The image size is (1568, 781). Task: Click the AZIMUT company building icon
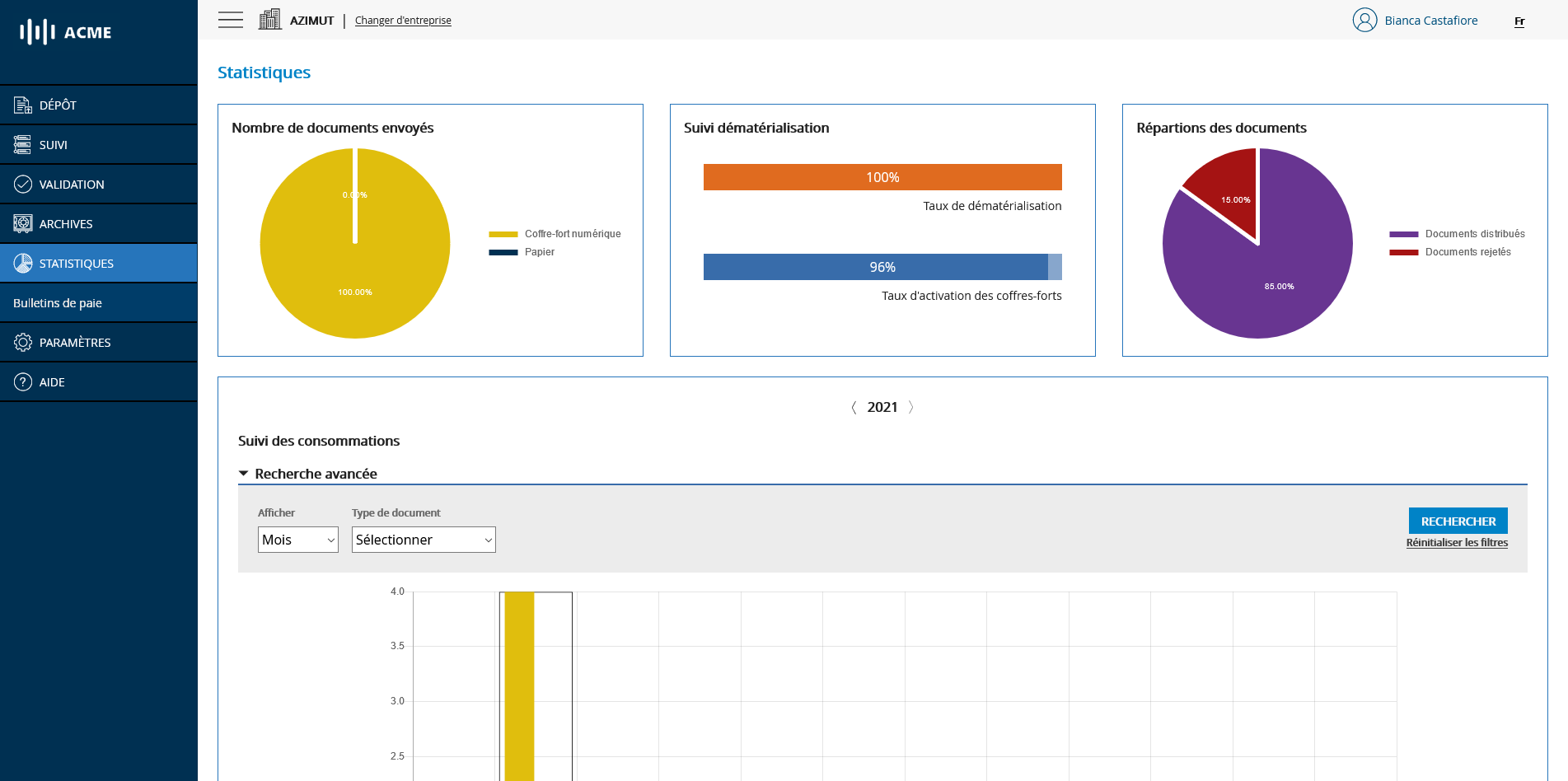tap(269, 20)
